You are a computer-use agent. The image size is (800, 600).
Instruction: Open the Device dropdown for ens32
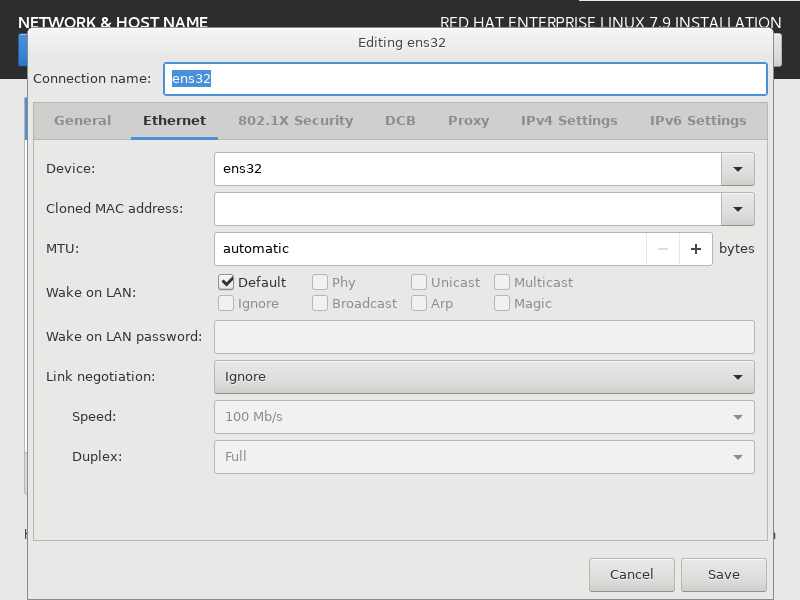click(738, 169)
